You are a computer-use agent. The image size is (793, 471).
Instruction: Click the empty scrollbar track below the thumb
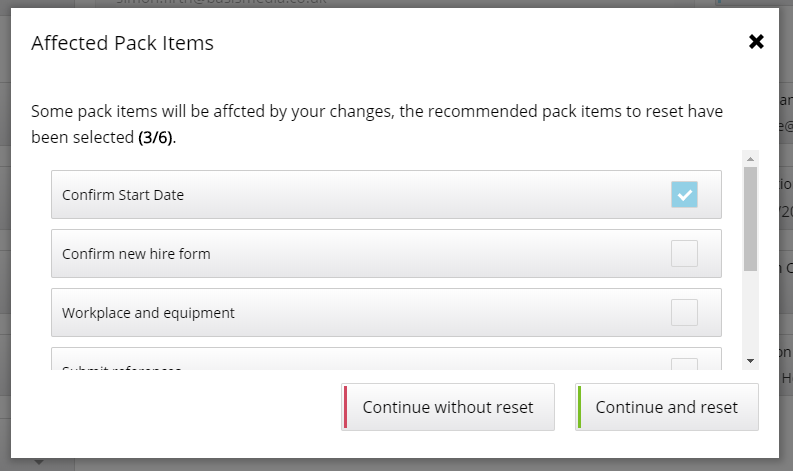pos(750,315)
